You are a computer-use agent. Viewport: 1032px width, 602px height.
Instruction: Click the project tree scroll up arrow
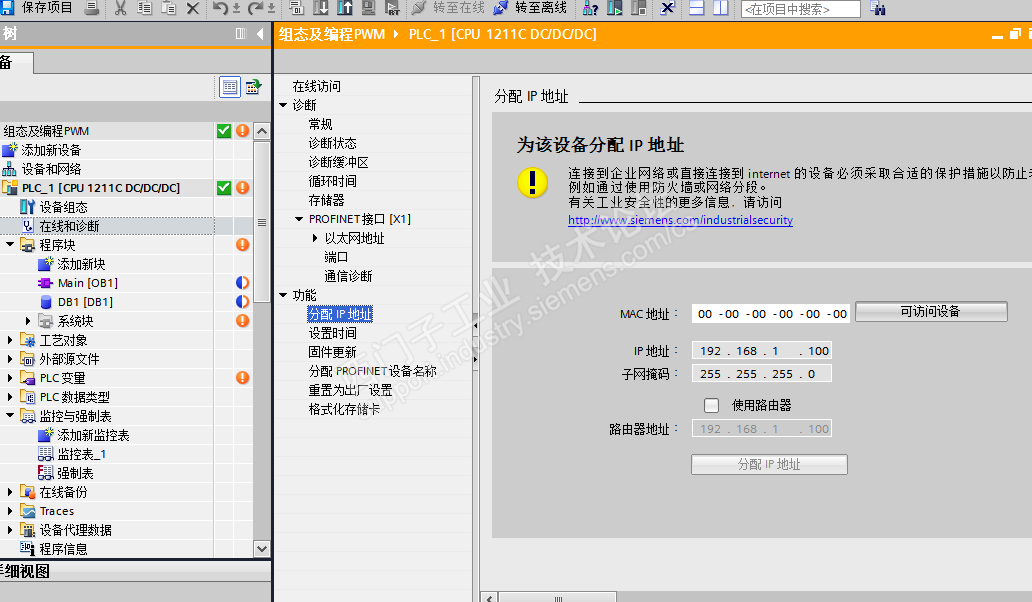(x=262, y=131)
